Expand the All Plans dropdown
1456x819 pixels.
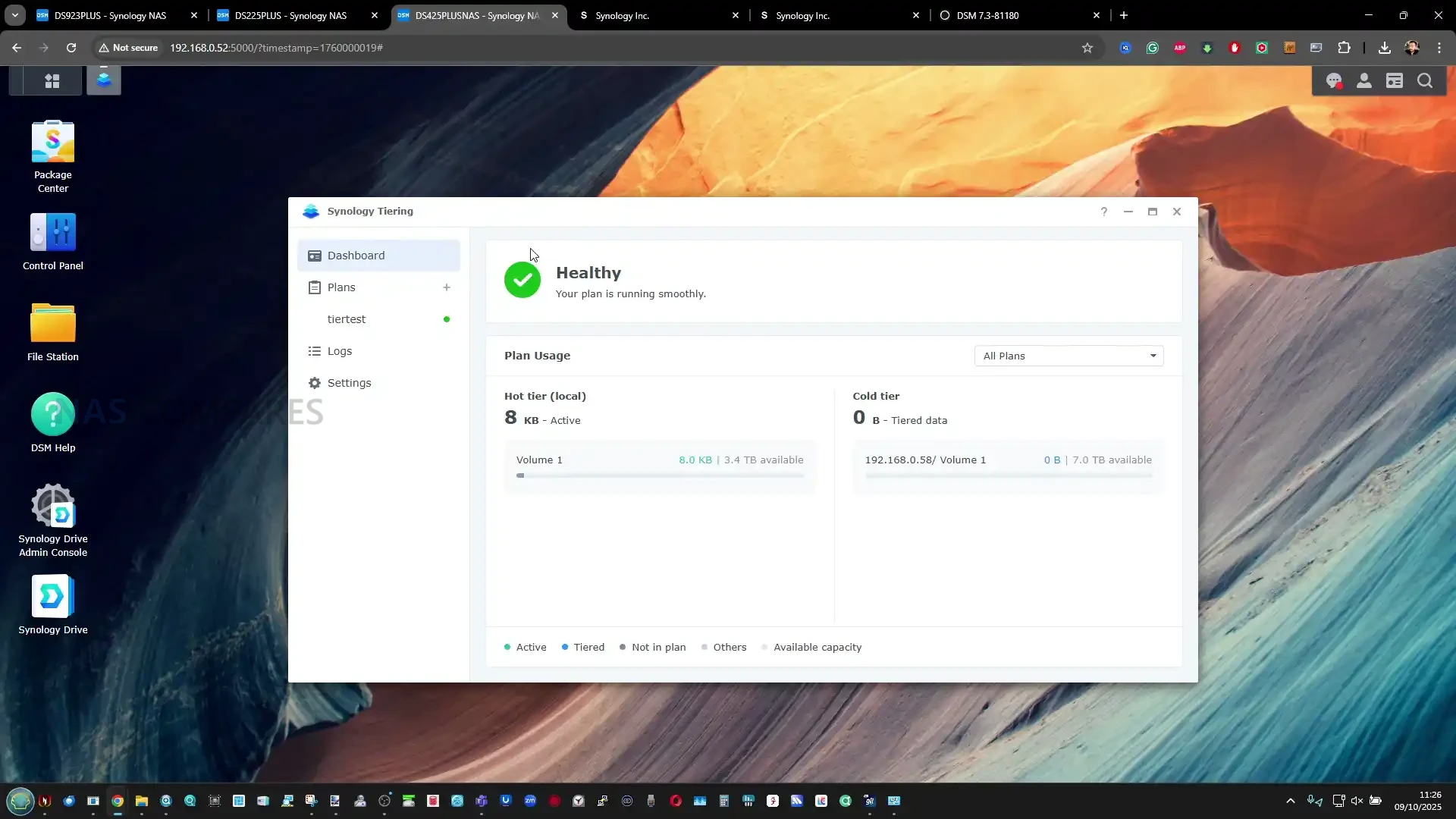[1068, 356]
